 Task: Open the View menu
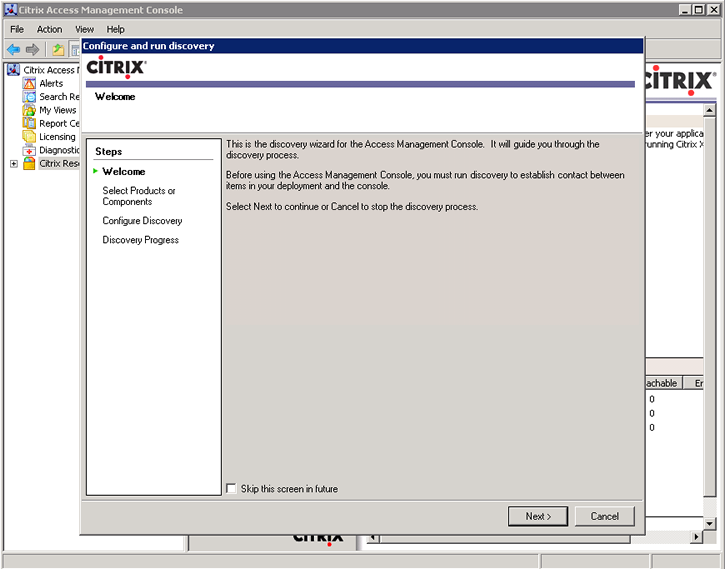click(85, 29)
